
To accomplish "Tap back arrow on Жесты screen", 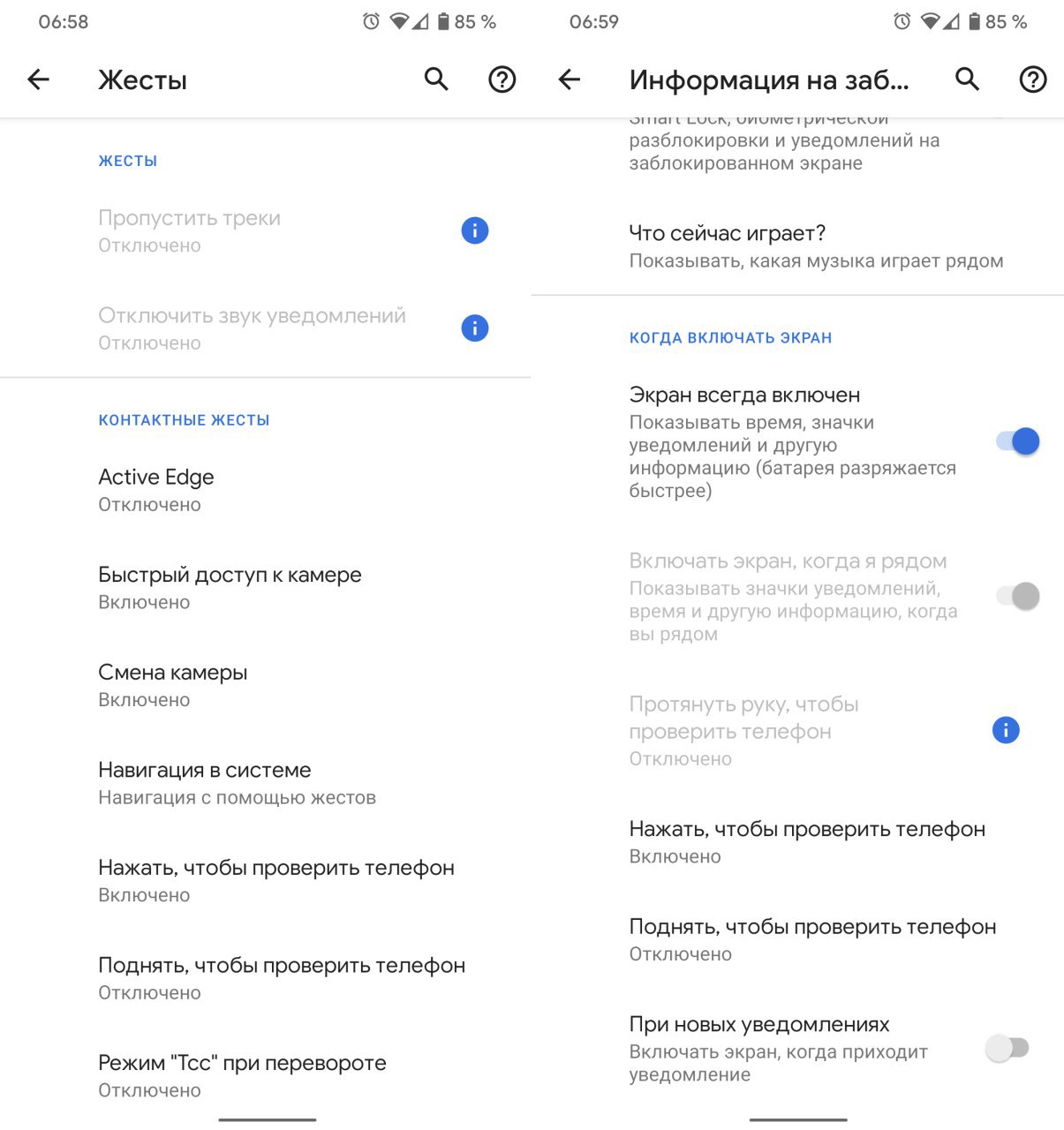I will pos(38,79).
